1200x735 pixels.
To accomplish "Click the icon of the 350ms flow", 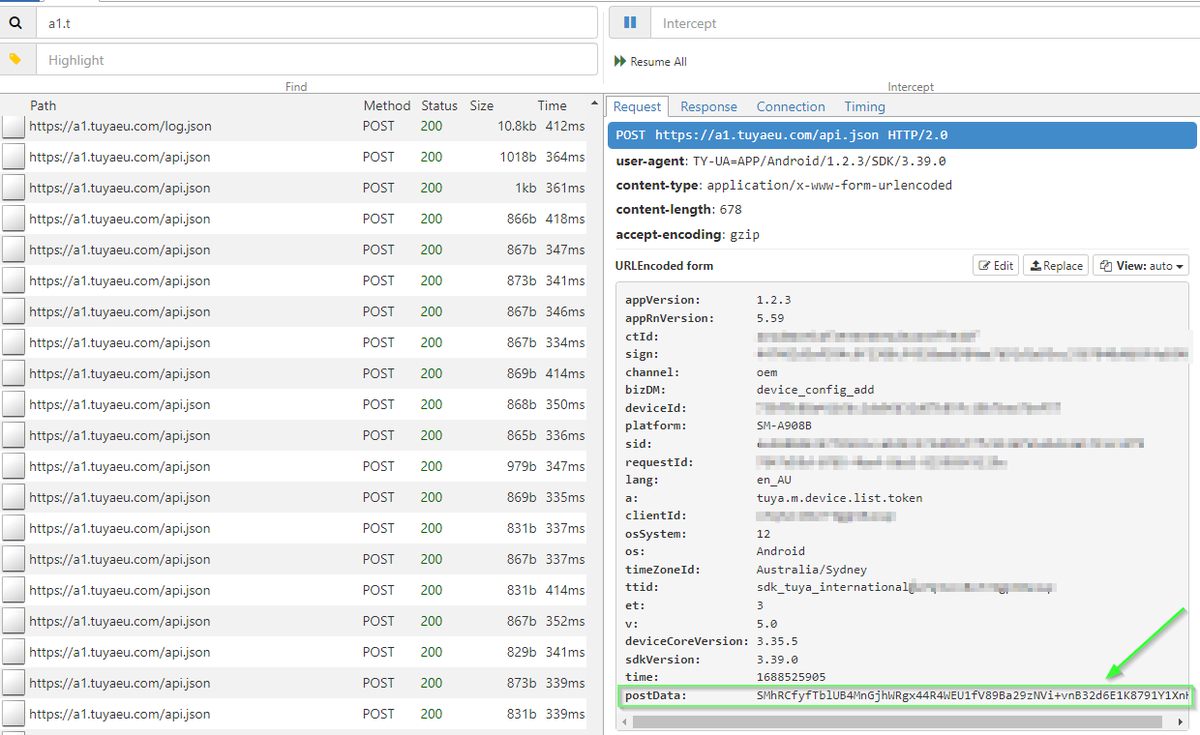I will pos(13,405).
